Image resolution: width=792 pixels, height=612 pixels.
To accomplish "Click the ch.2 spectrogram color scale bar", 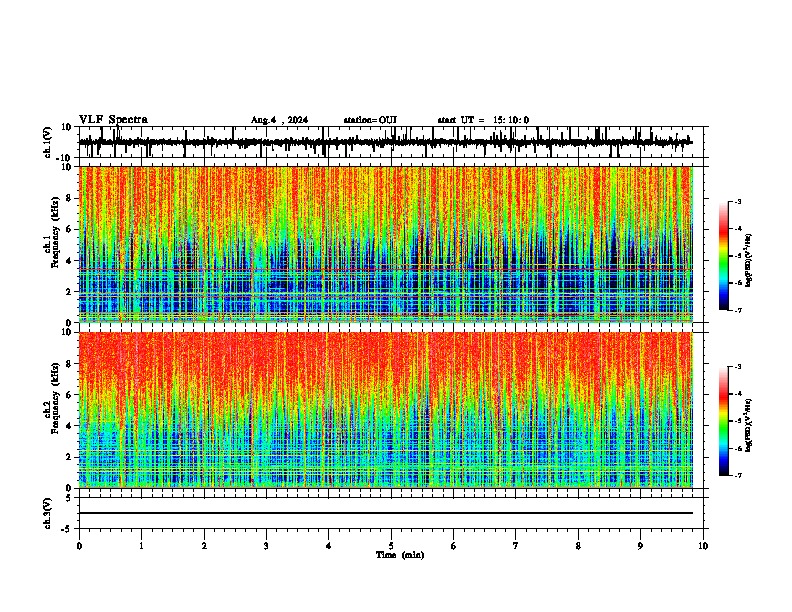I will (723, 421).
